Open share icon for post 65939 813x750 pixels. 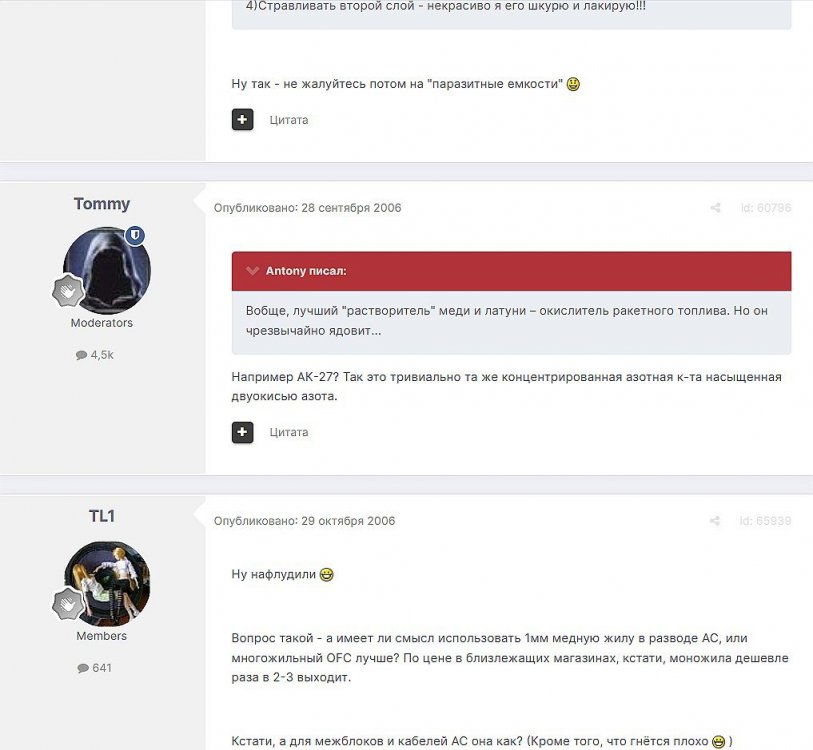click(x=714, y=521)
